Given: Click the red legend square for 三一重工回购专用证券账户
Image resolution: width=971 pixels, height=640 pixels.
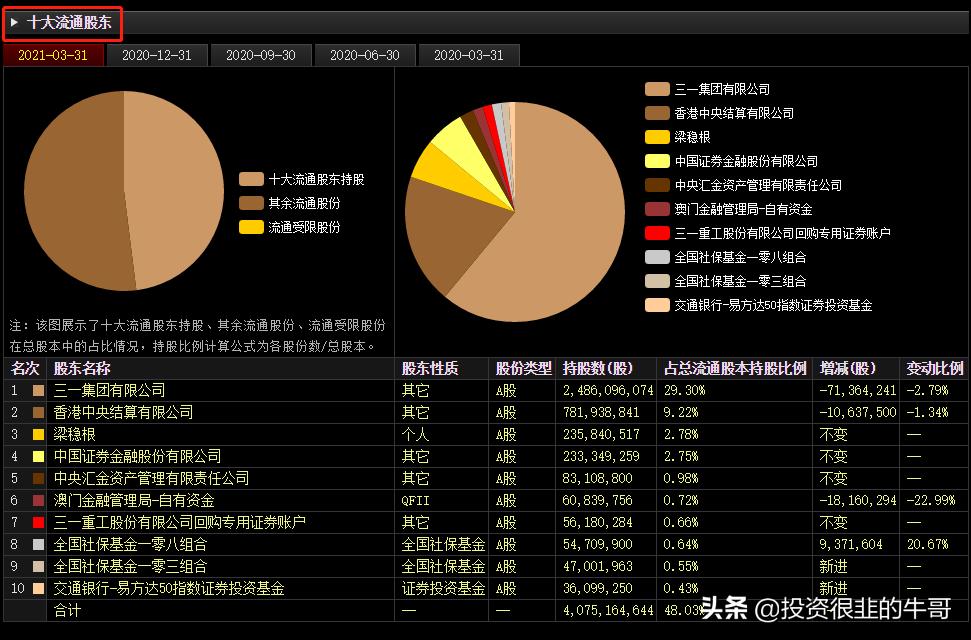Looking at the screenshot, I should click(x=657, y=231).
